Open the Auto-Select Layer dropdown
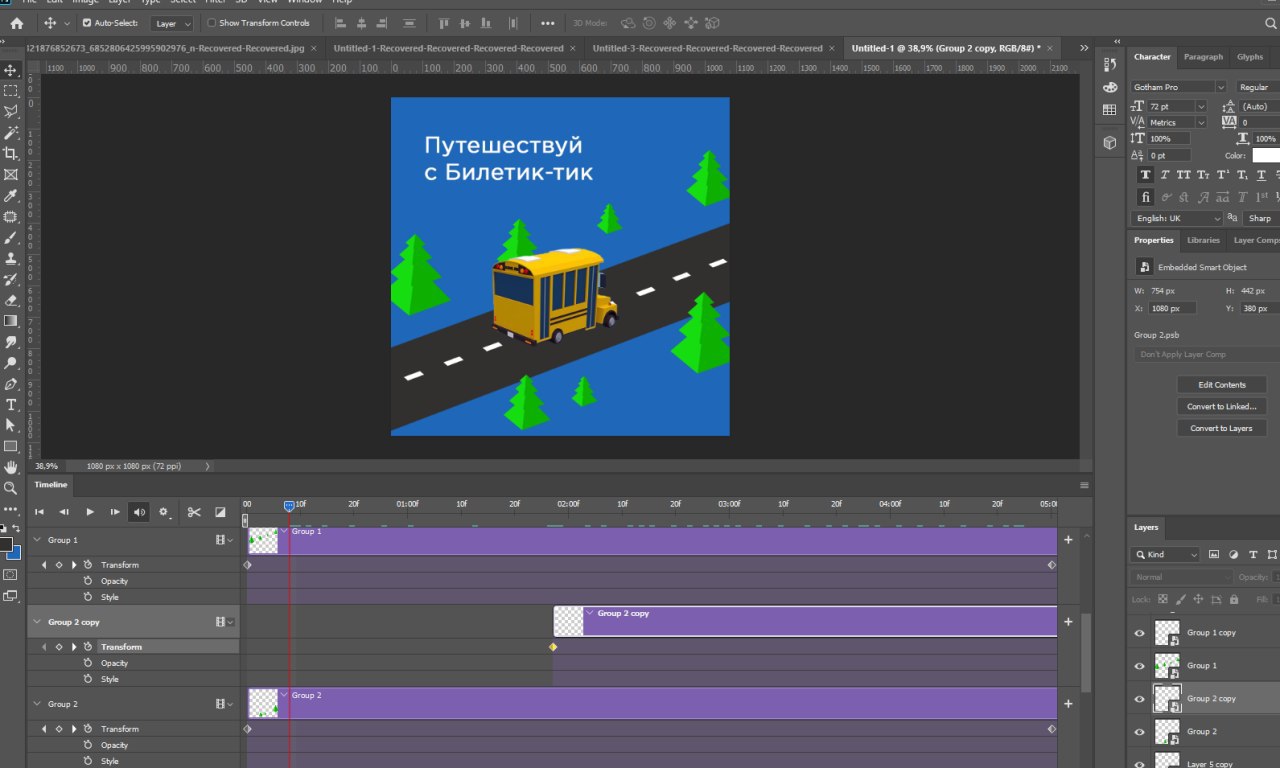Image resolution: width=1280 pixels, height=768 pixels. click(x=172, y=23)
